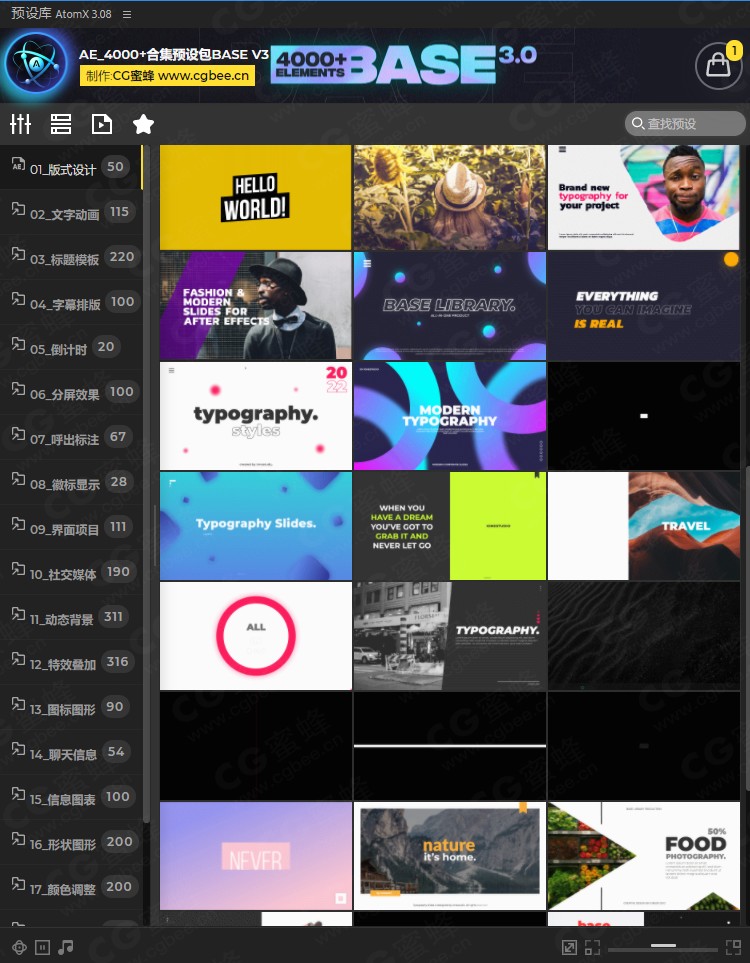The image size is (750, 963).
Task: Open the 11_动态背景 category
Action: tap(71, 617)
